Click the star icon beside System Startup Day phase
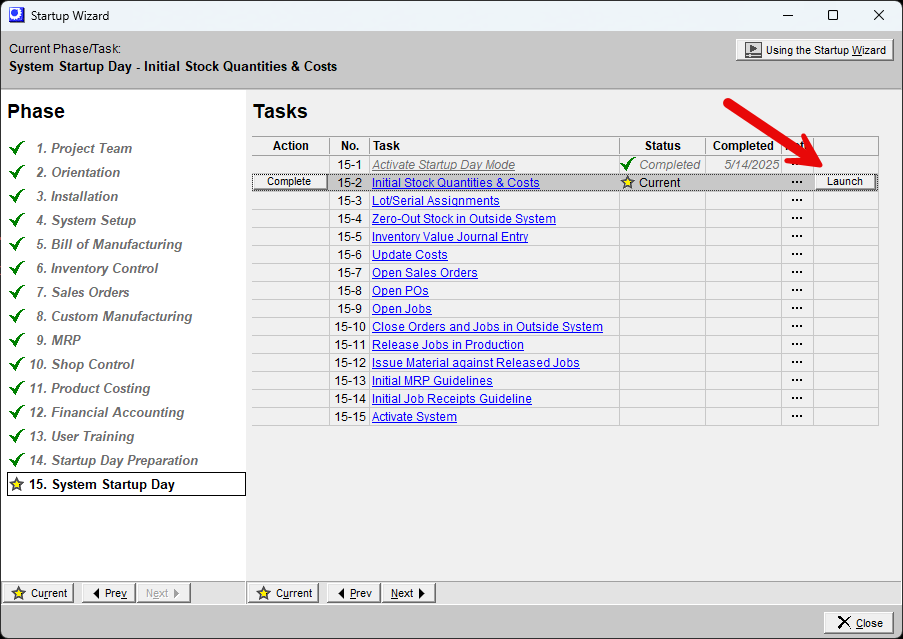This screenshot has height=639, width=903. click(16, 484)
